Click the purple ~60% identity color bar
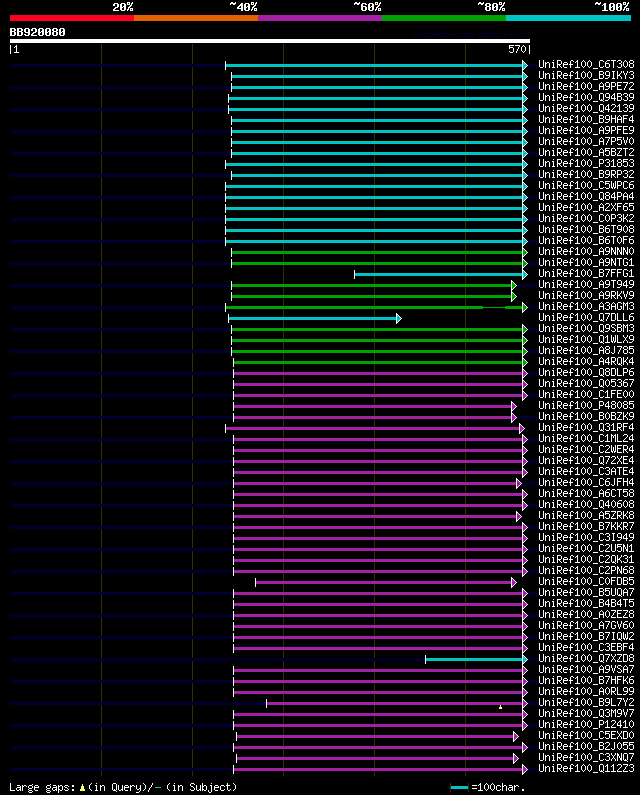The width and height of the screenshot is (640, 795). pyautogui.click(x=320, y=18)
